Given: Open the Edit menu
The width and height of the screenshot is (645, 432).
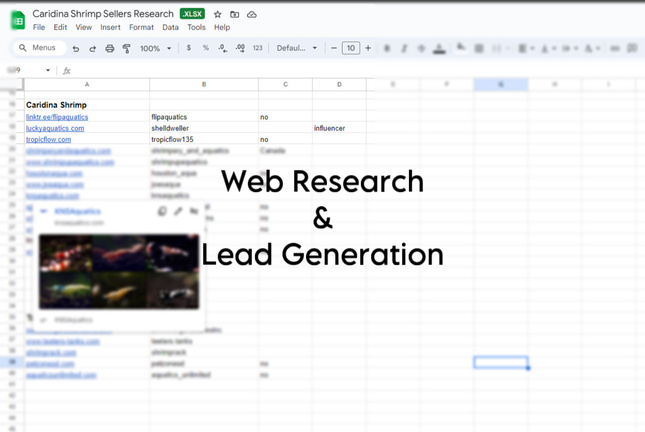Looking at the screenshot, I should click(x=60, y=27).
